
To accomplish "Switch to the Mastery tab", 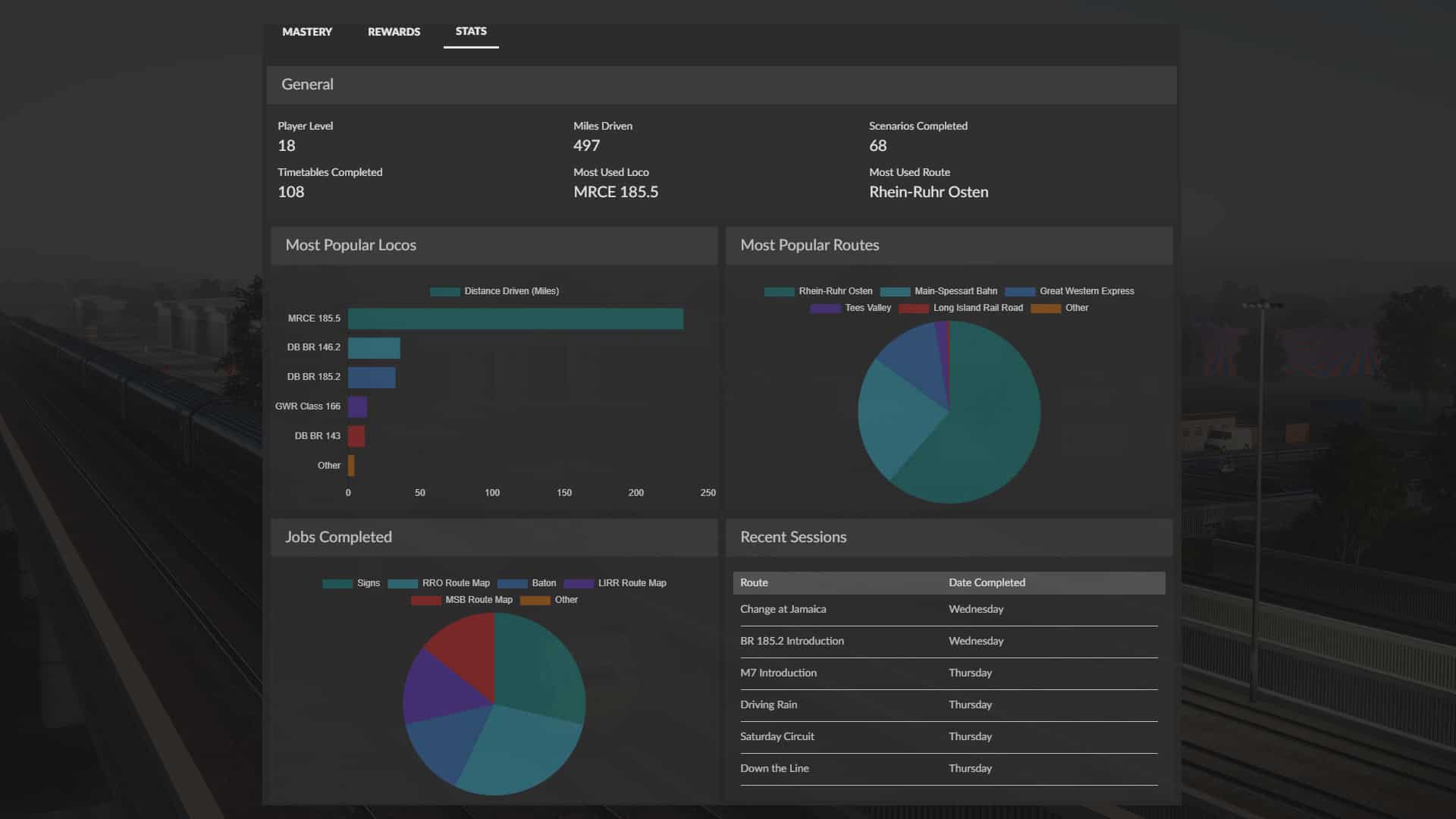I will pos(307,32).
